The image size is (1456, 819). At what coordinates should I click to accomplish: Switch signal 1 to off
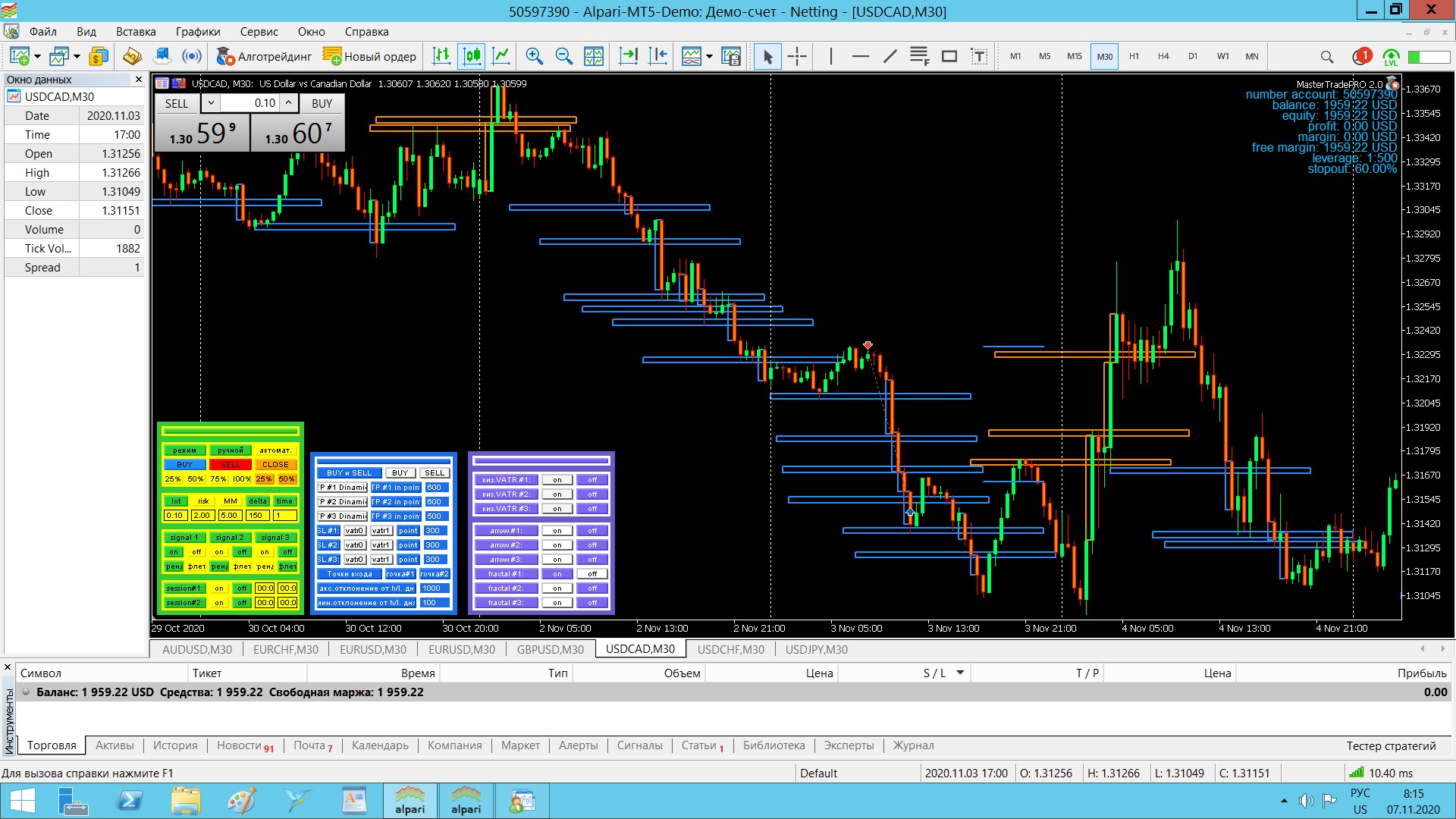[x=196, y=552]
